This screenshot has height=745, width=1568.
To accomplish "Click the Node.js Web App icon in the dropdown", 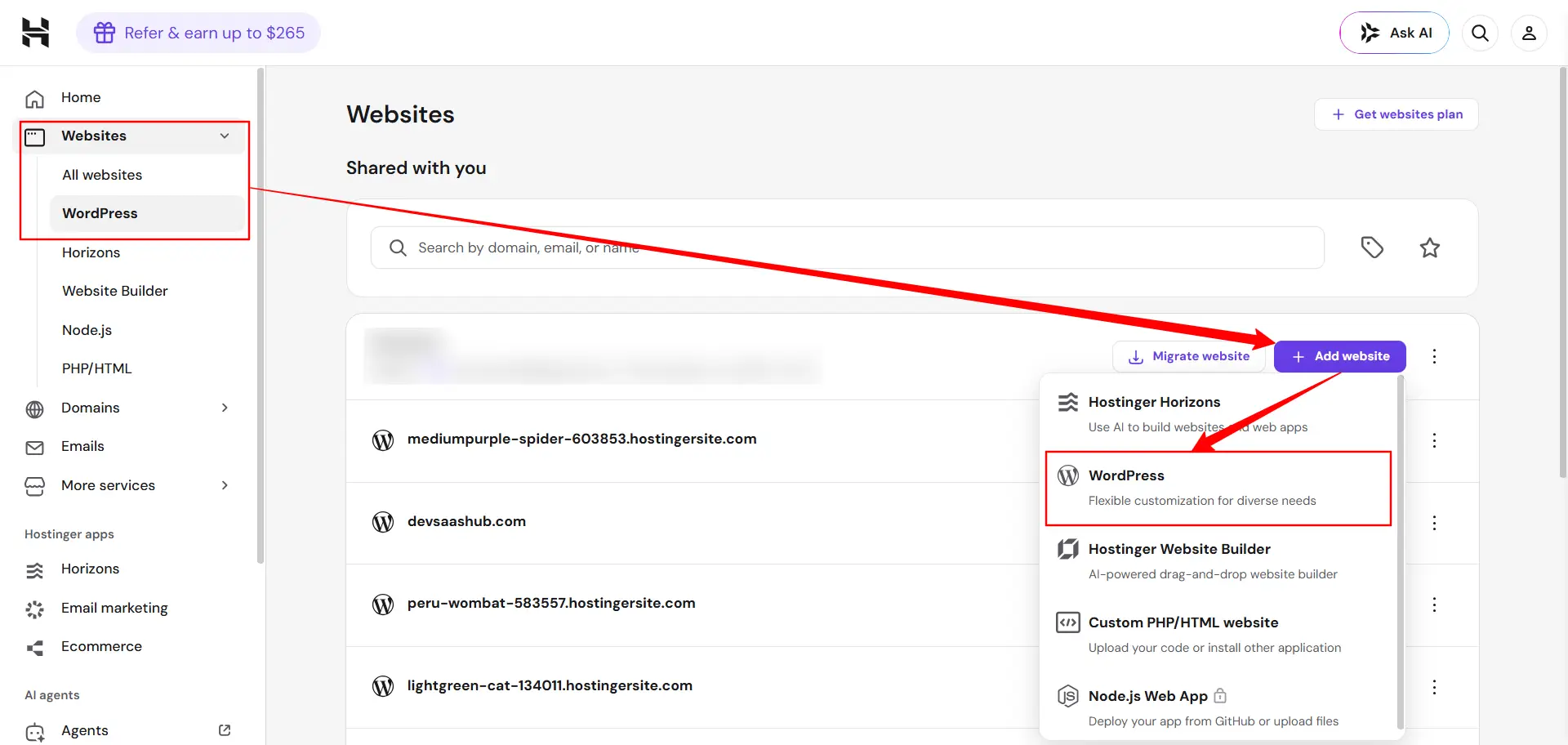I will click(1068, 696).
